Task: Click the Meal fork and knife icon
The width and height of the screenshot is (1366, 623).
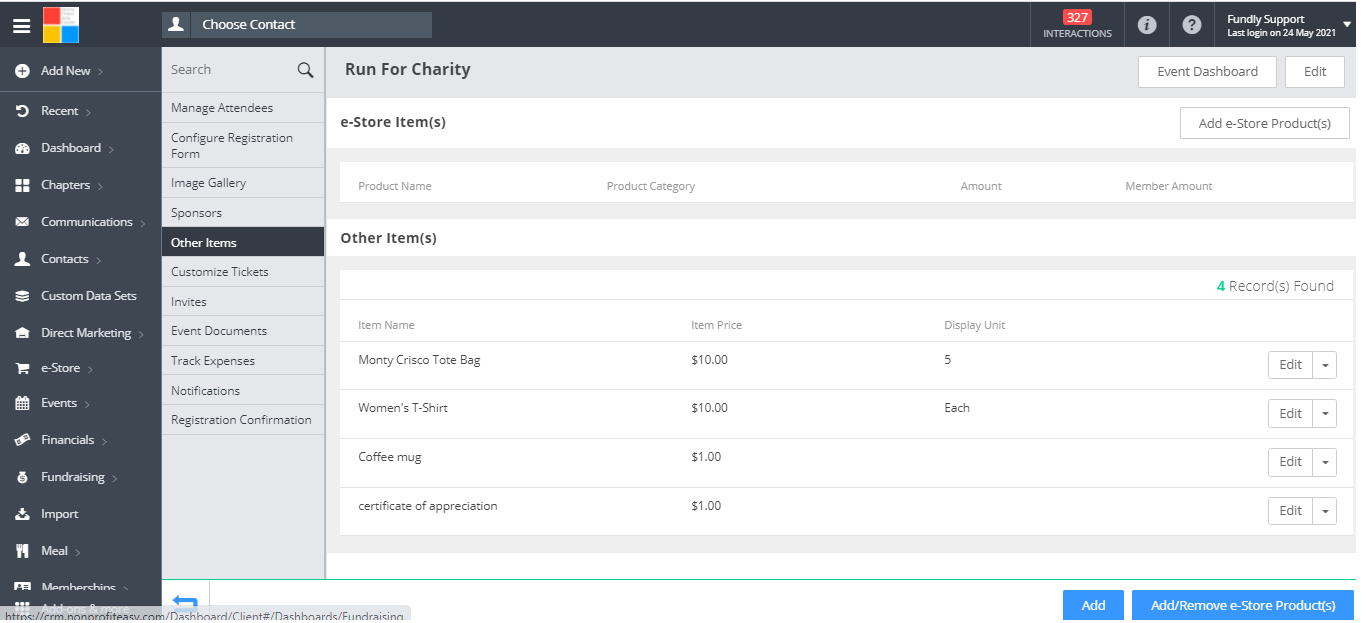Action: tap(22, 551)
